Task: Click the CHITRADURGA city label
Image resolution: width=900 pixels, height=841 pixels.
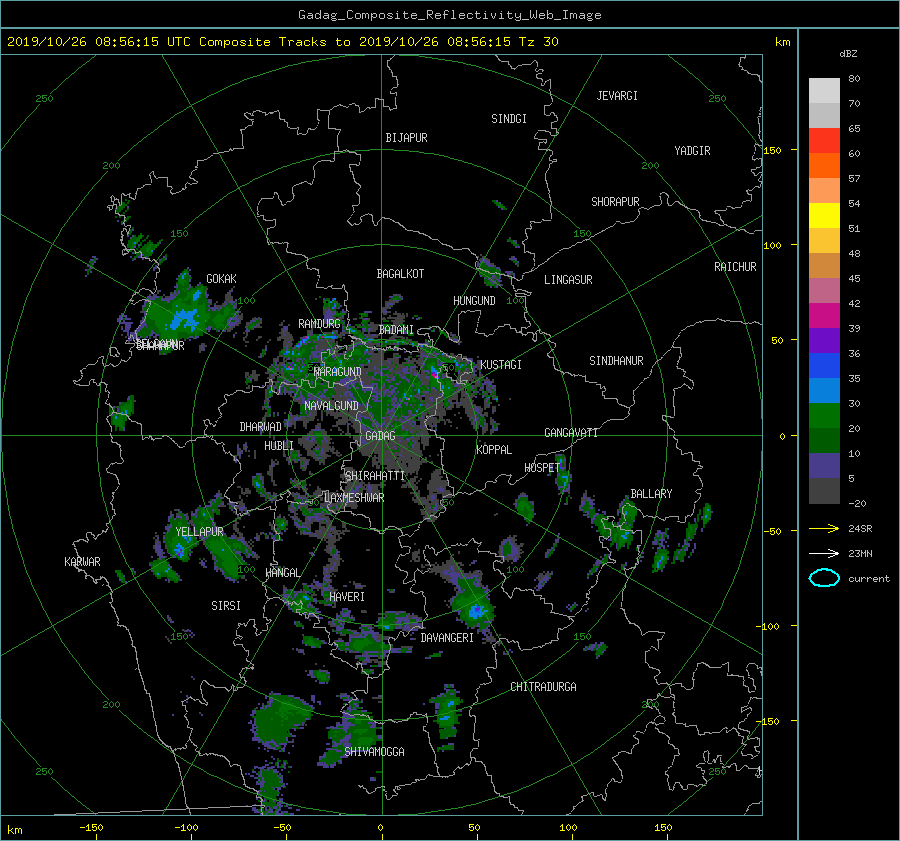Action: (x=544, y=687)
